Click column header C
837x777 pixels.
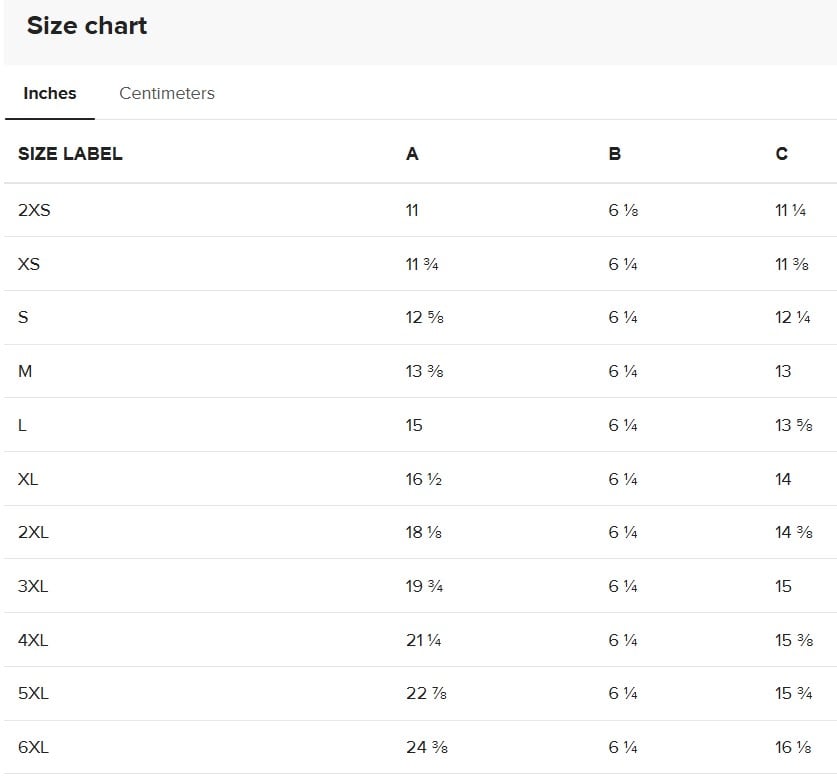coord(781,154)
